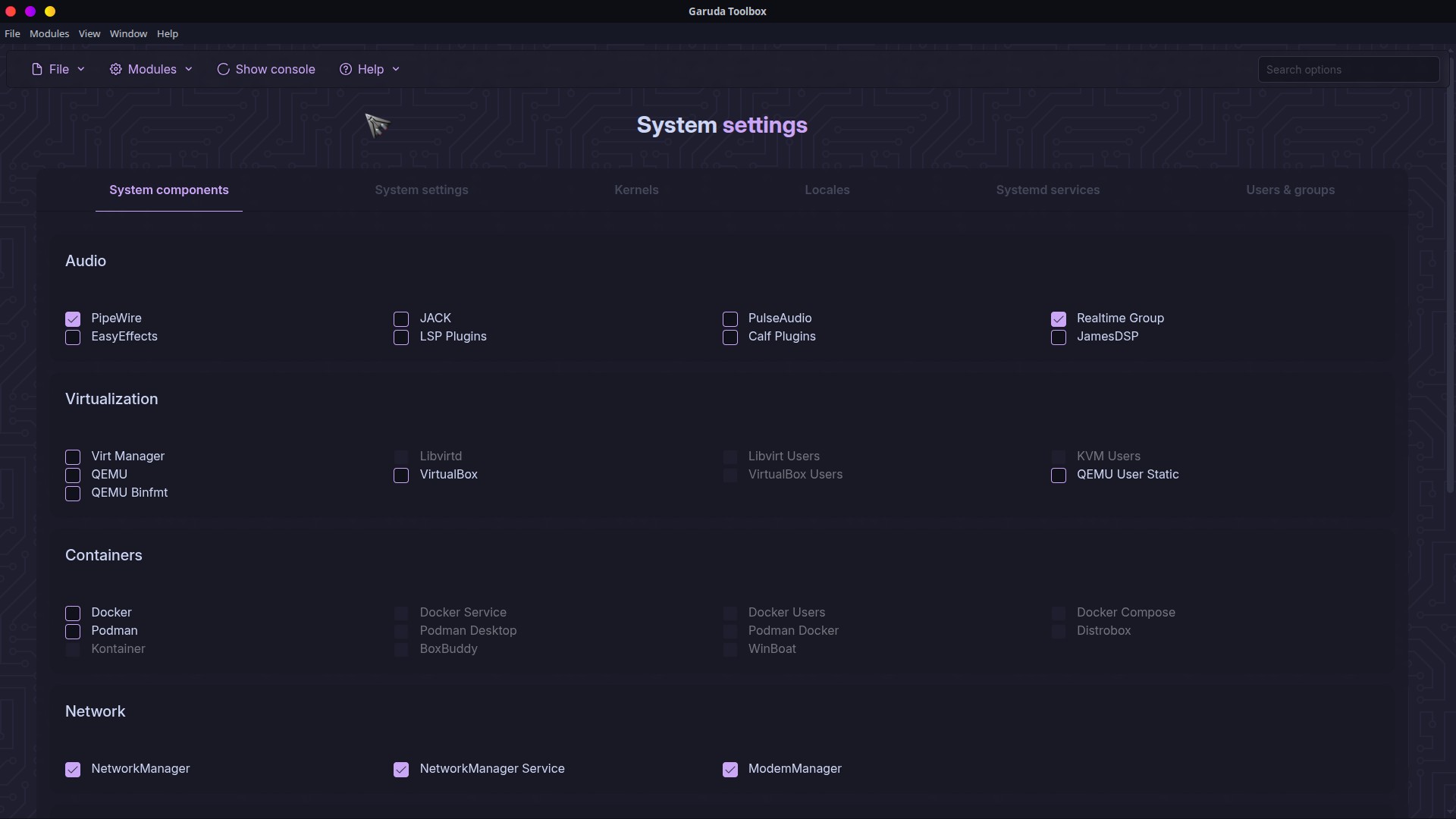Expand the File dropdown chevron
This screenshot has height=819, width=1456.
click(81, 69)
